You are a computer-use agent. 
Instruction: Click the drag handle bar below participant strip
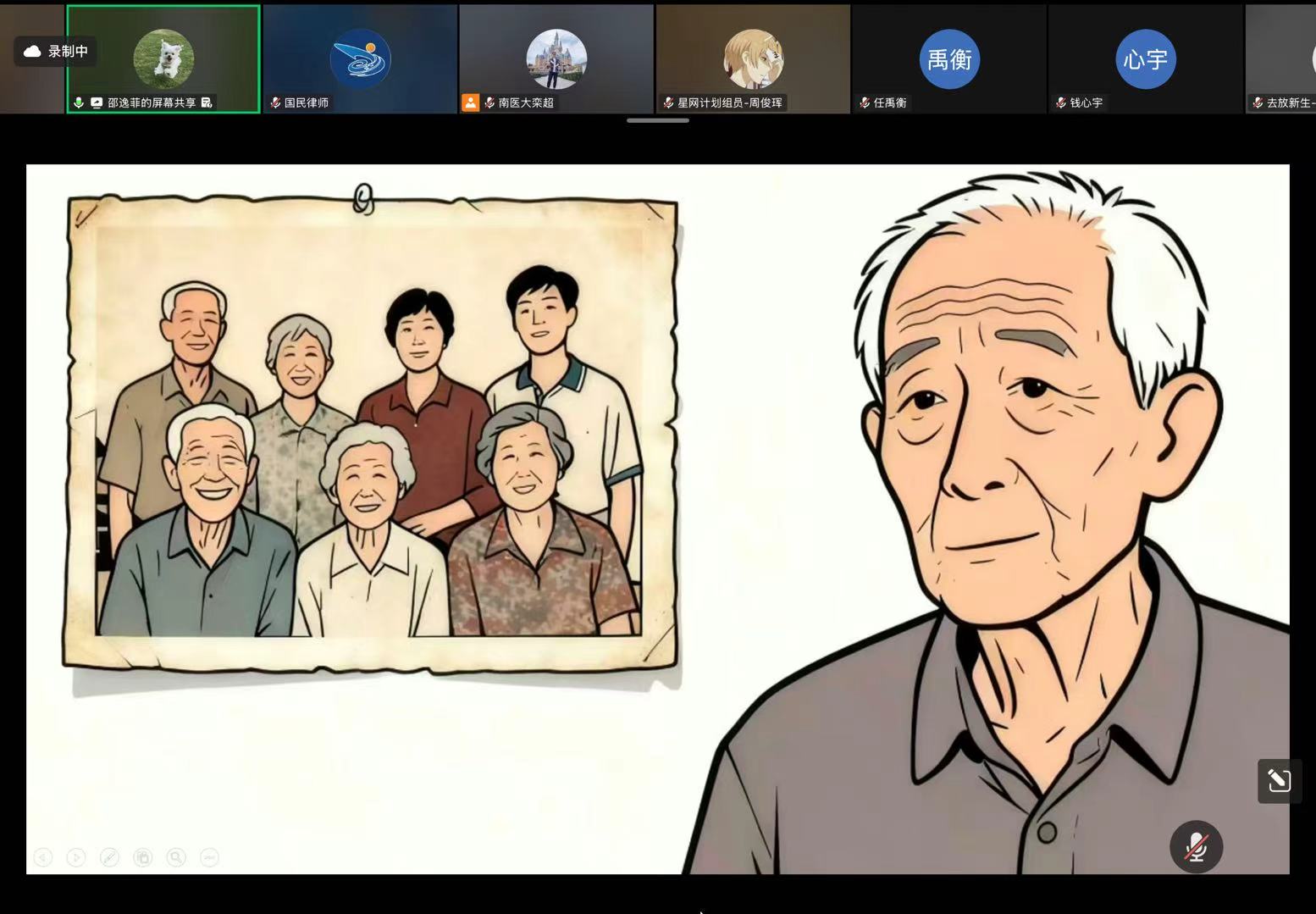pyautogui.click(x=658, y=120)
